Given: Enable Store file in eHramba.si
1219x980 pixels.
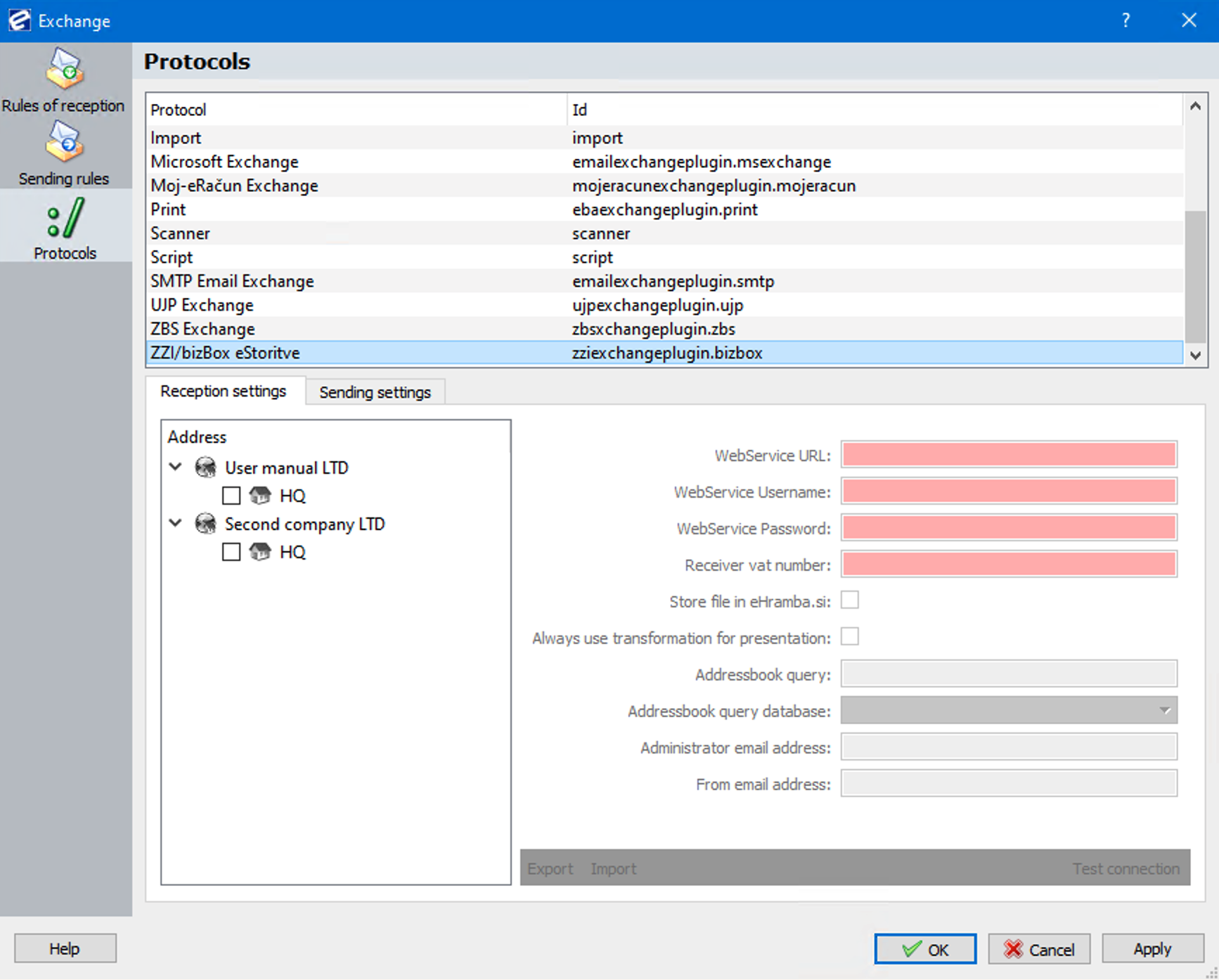Looking at the screenshot, I should coord(850,600).
